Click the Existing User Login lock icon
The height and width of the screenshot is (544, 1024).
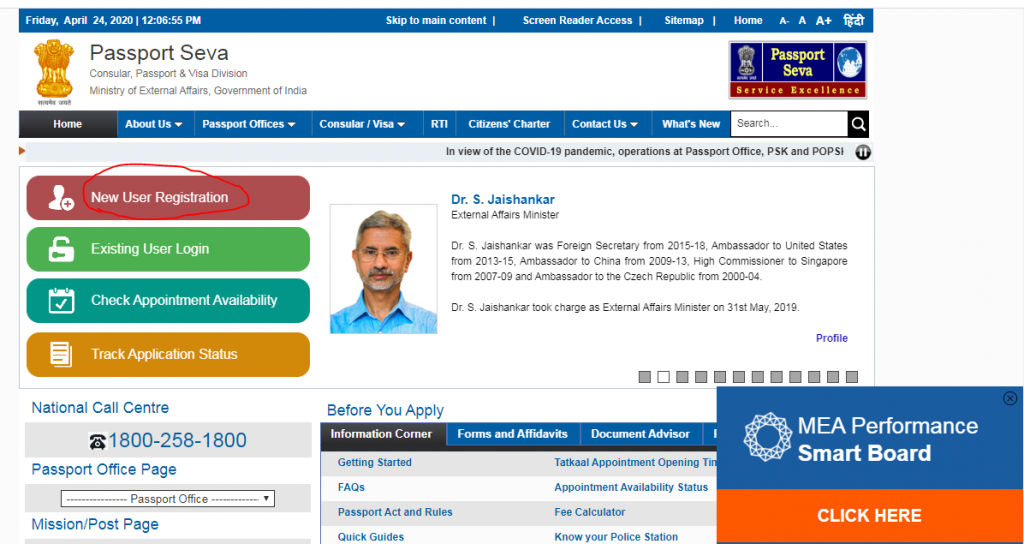tap(61, 249)
